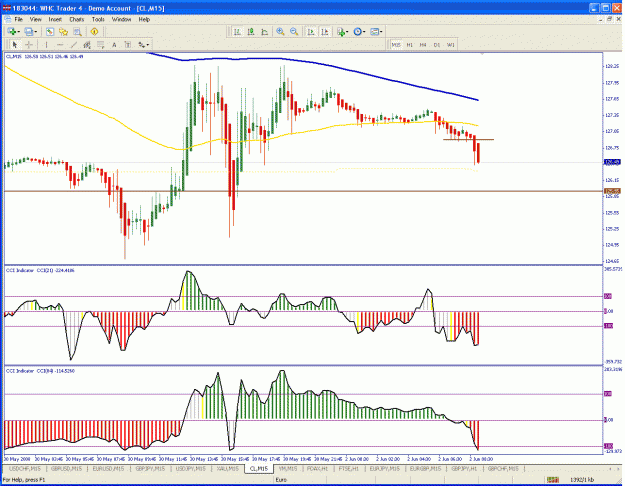625x486 pixels.
Task: Select the horizontal line drawing tool
Action: pos(60,45)
